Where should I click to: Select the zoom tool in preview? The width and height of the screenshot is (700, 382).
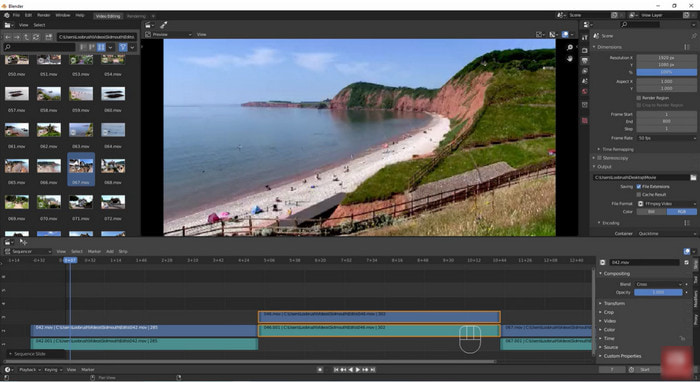point(570,47)
